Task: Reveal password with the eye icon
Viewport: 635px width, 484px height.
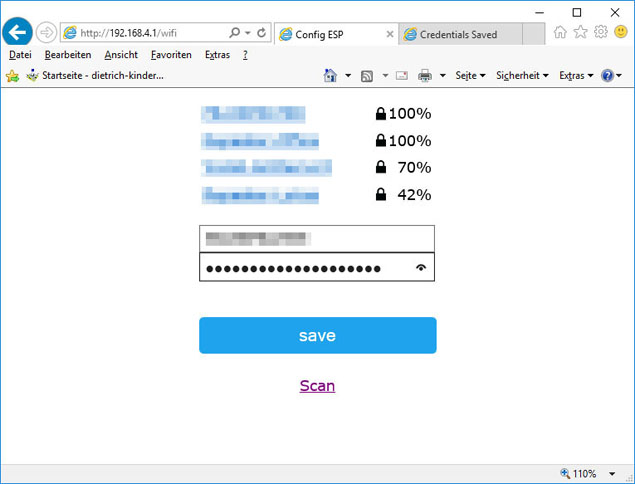Action: [421, 268]
